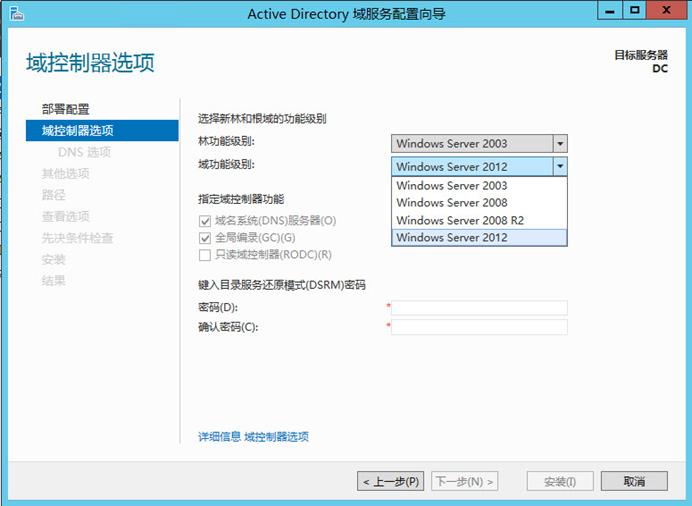The width and height of the screenshot is (692, 506).
Task: Select 其他选项 step in sidebar
Action: pos(66,173)
